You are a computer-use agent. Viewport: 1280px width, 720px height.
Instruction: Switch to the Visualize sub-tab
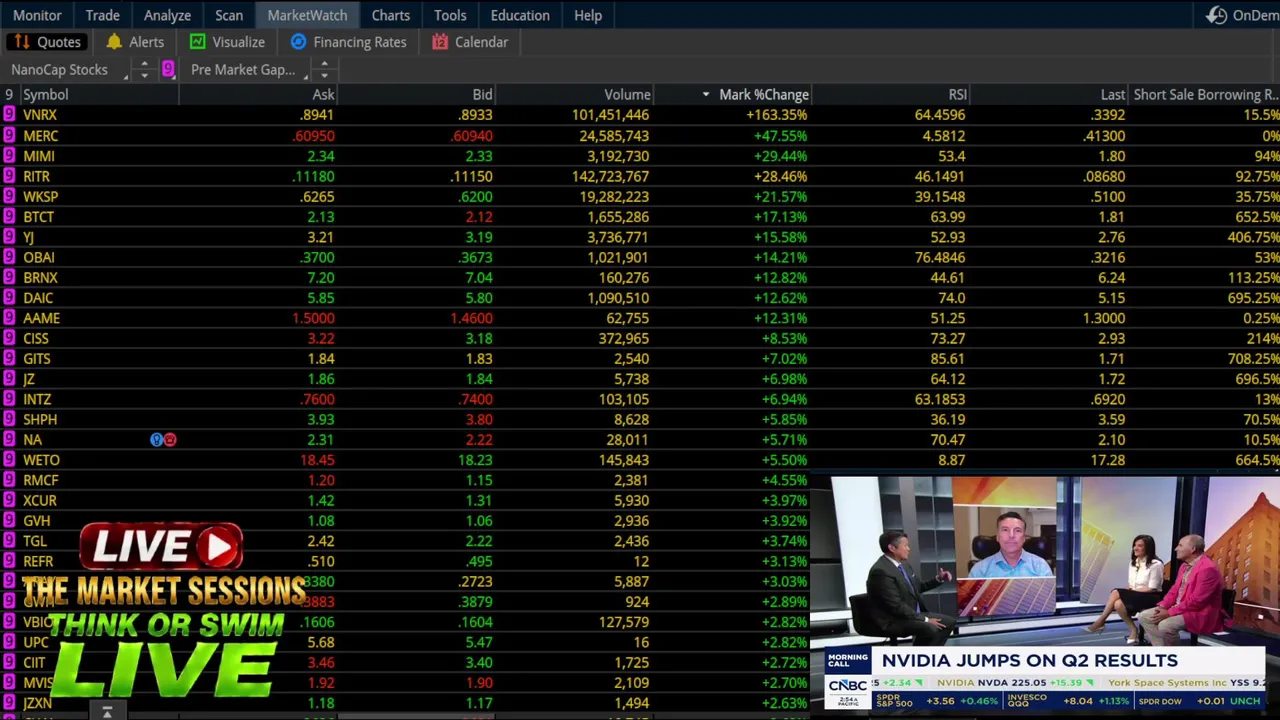[227, 42]
